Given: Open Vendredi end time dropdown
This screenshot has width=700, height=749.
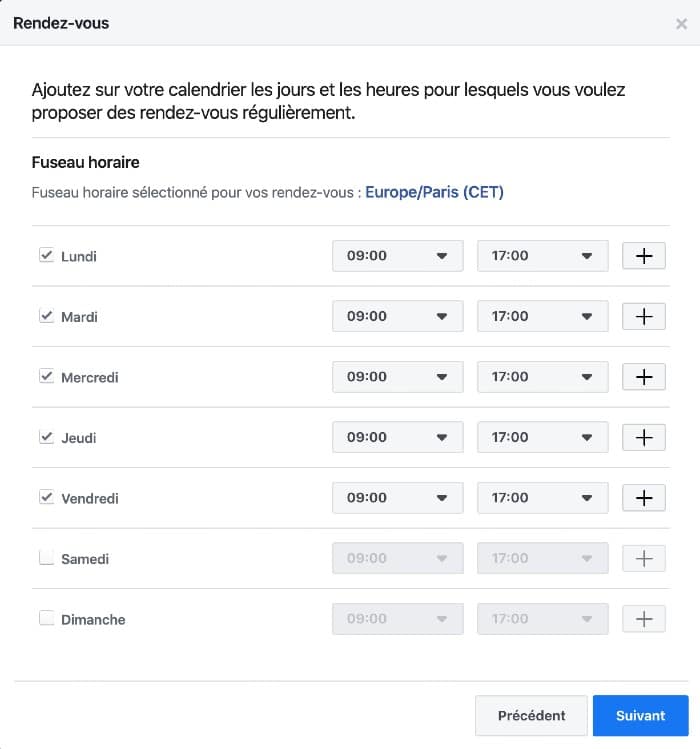Looking at the screenshot, I should click(x=542, y=498).
